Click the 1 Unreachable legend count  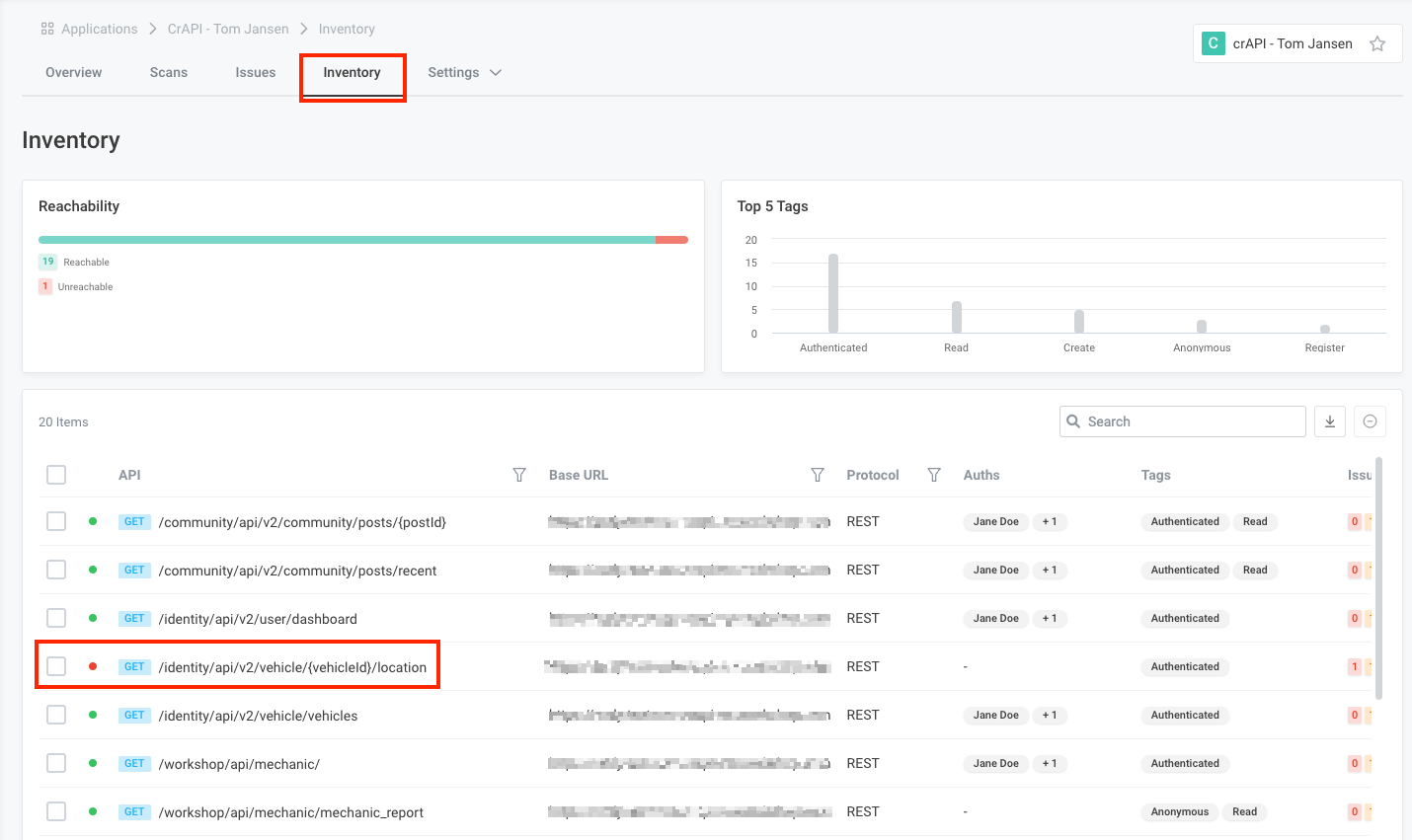(x=44, y=286)
